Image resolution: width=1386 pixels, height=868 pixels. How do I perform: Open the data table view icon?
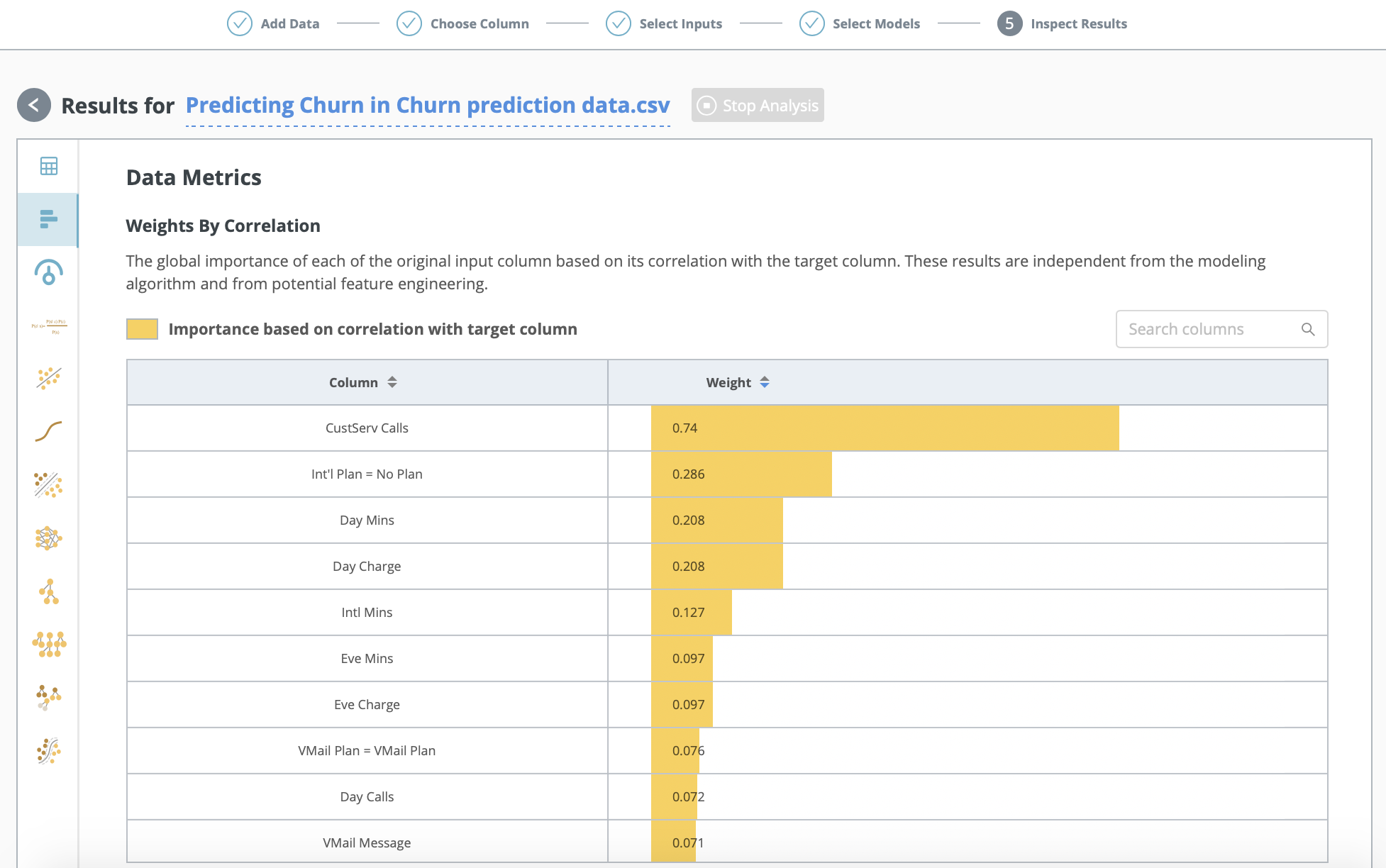[x=48, y=167]
